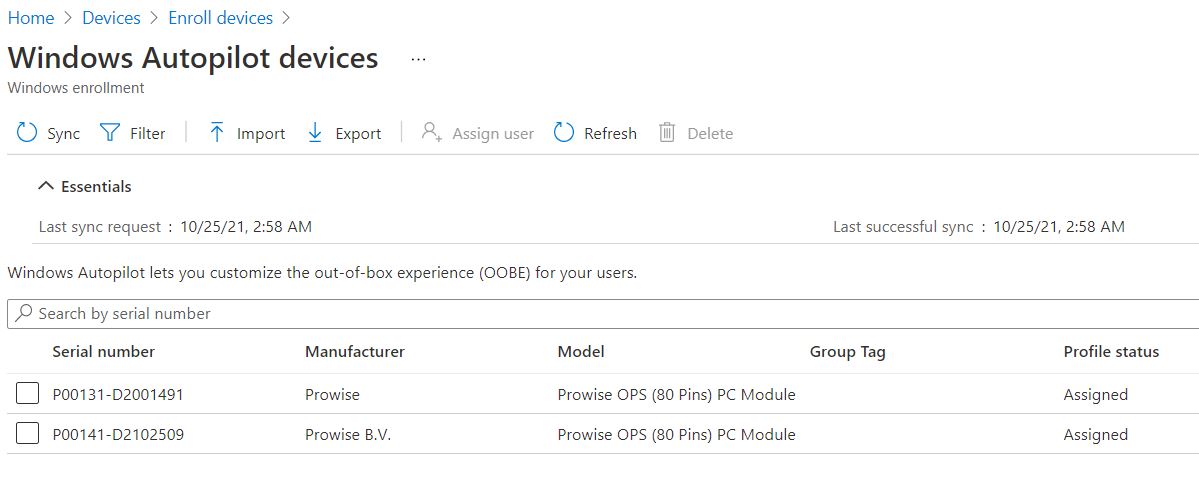Sort by Serial number column header
Image resolution: width=1199 pixels, height=494 pixels.
pos(103,352)
